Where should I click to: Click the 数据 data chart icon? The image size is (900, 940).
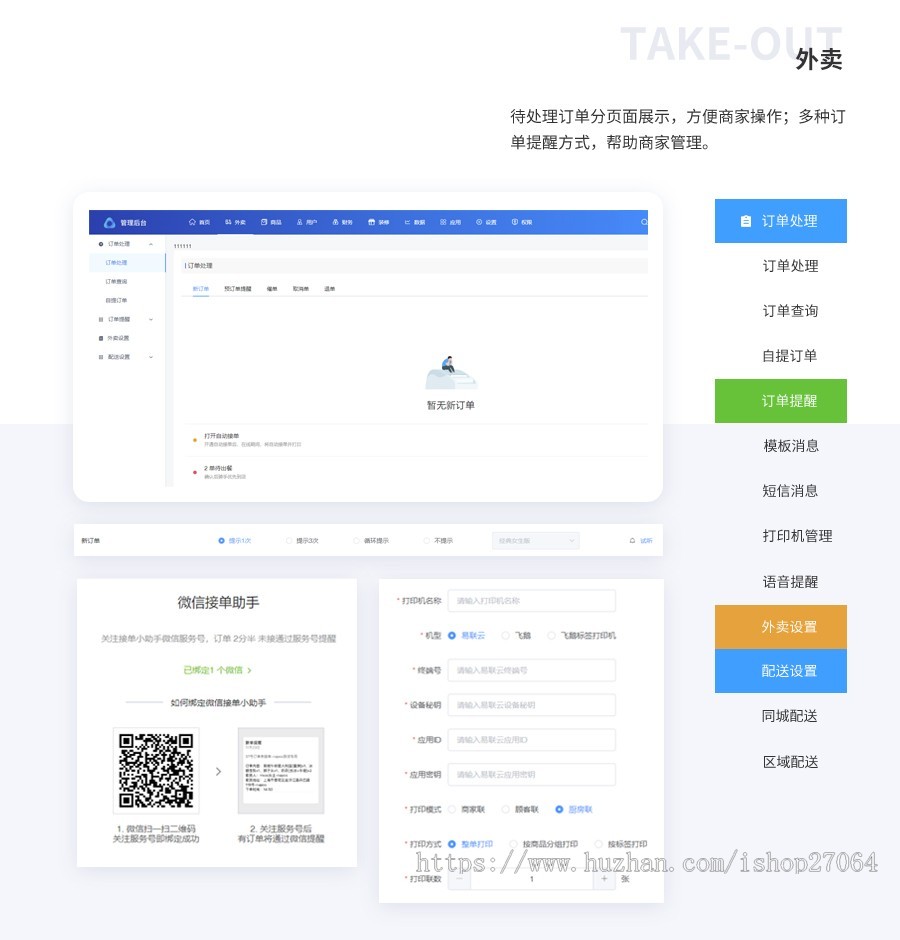point(408,222)
